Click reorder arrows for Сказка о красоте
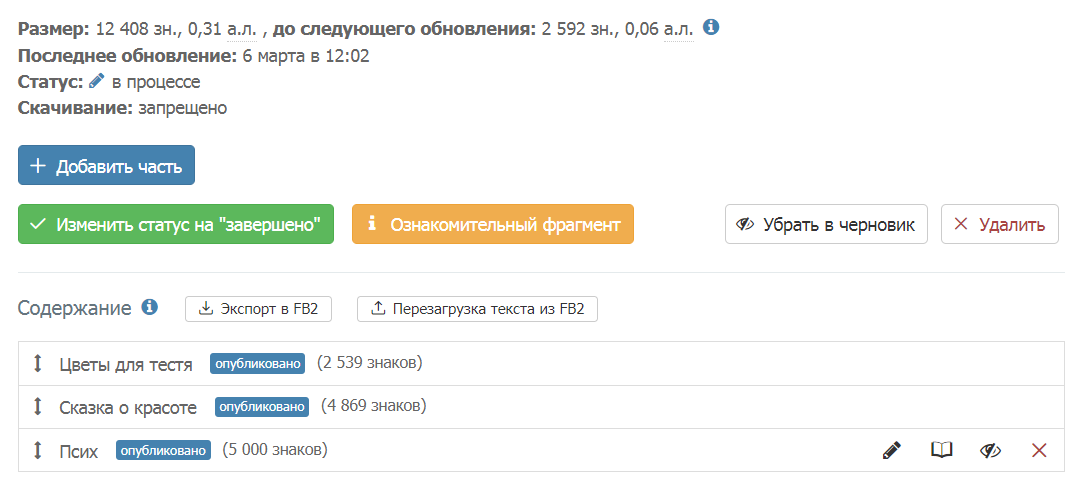Screen dimensions: 1072x492 [x=38, y=407]
